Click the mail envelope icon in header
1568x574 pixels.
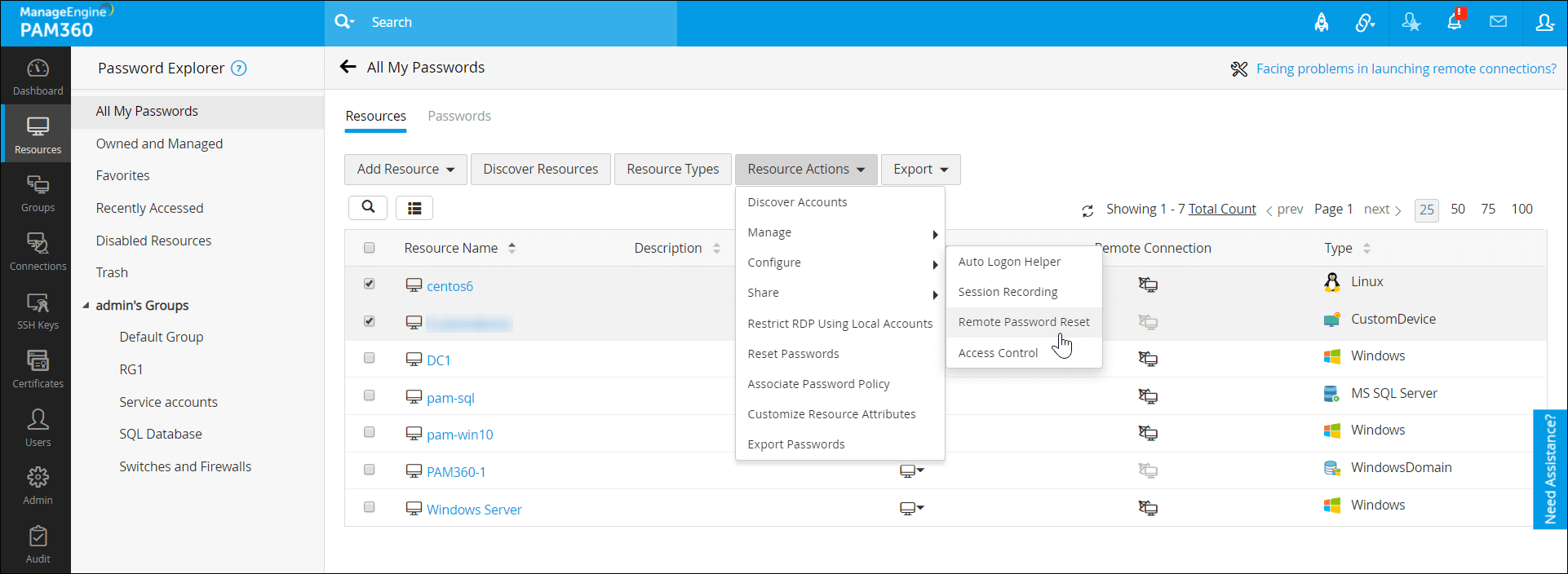tap(1498, 22)
